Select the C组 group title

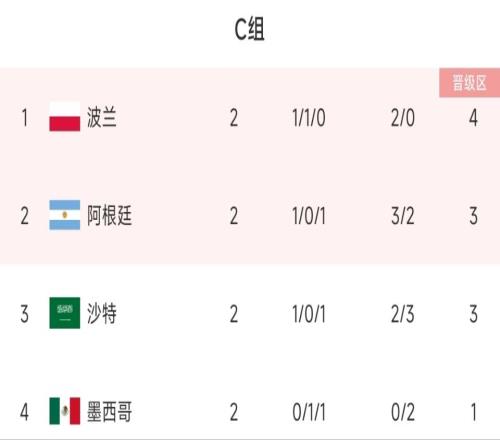pyautogui.click(x=250, y=29)
